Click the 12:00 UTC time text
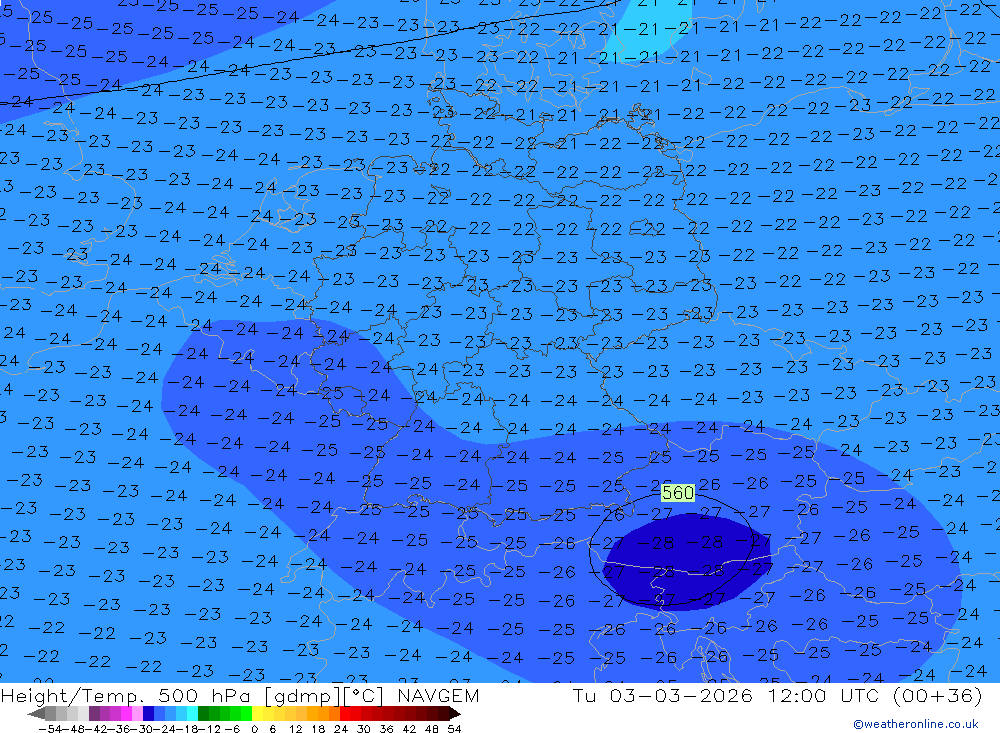 point(823,695)
